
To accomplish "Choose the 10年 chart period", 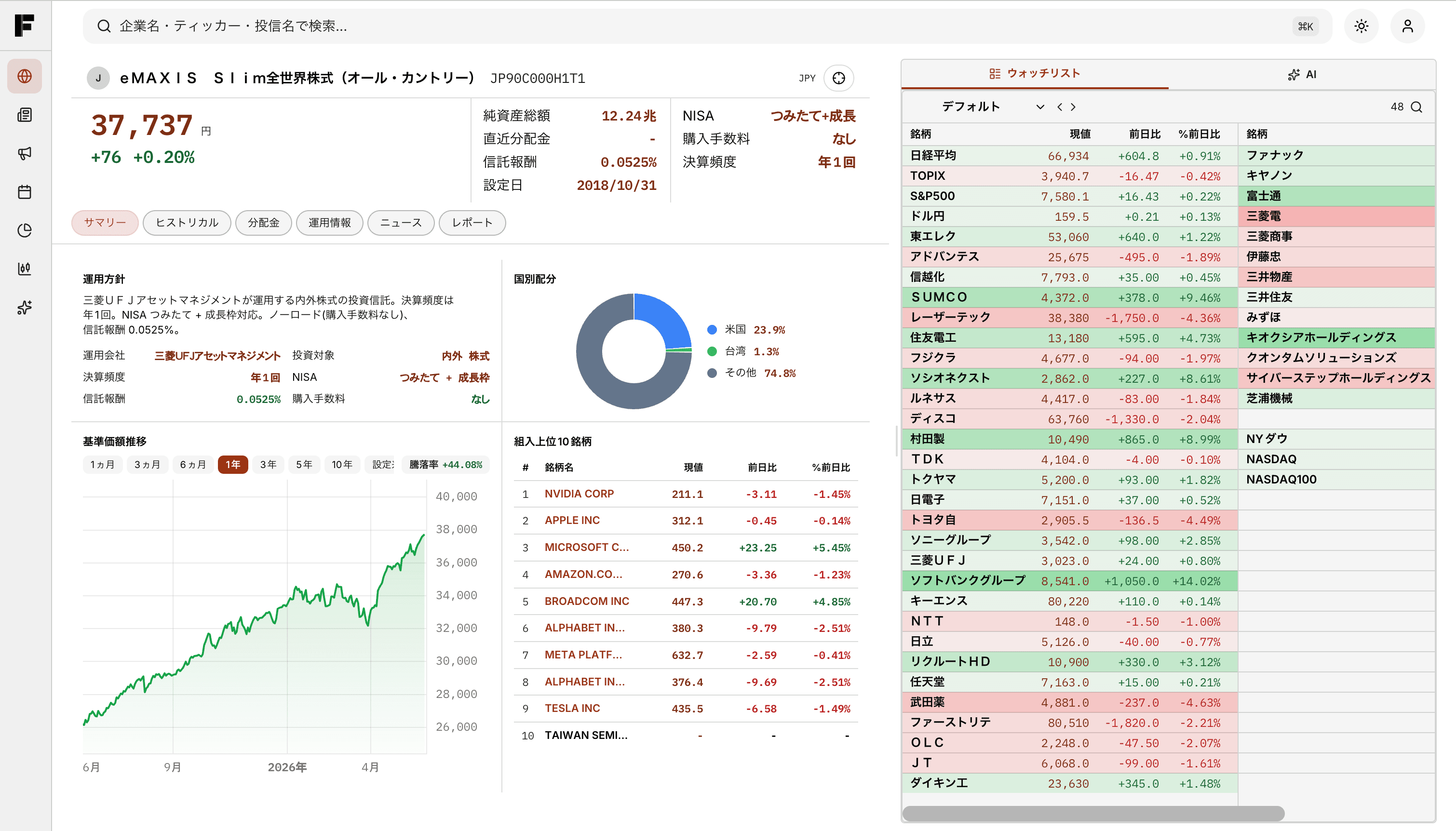I will 342,465.
